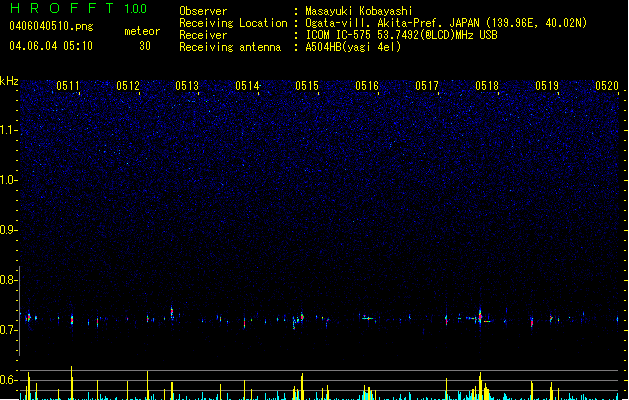Click the Observer label
The image size is (629, 400).
[203, 11]
